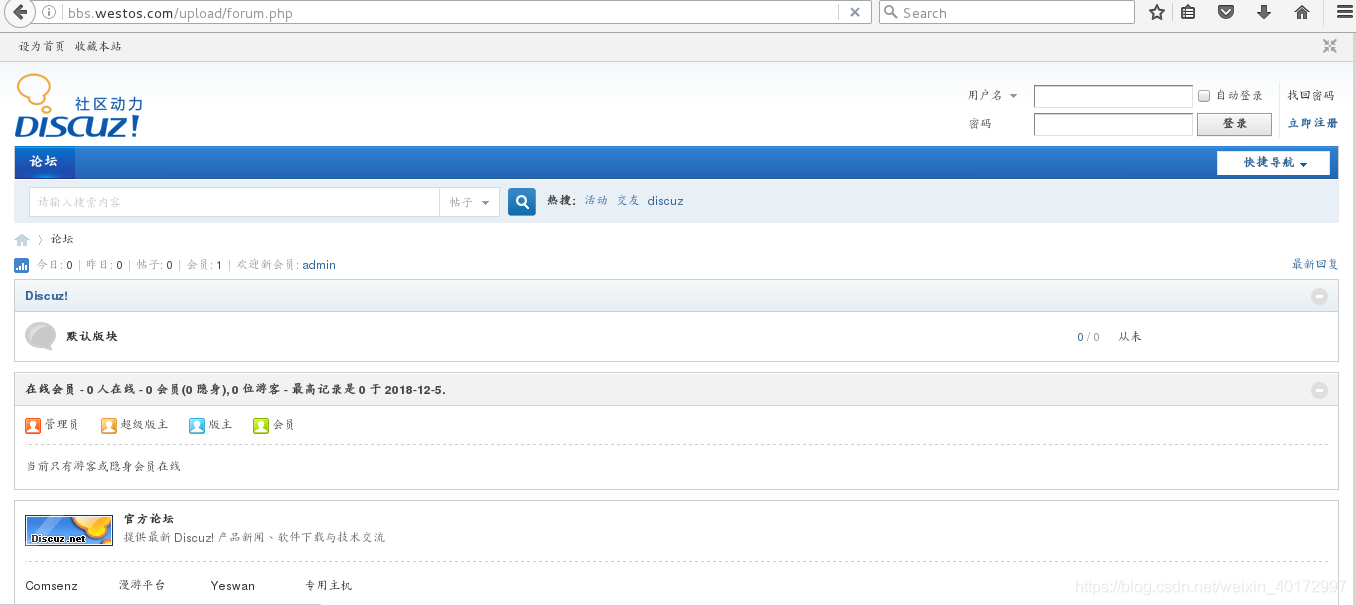Open the 默认版块 forum link
Screen dimensions: 1356x605
tap(92, 336)
